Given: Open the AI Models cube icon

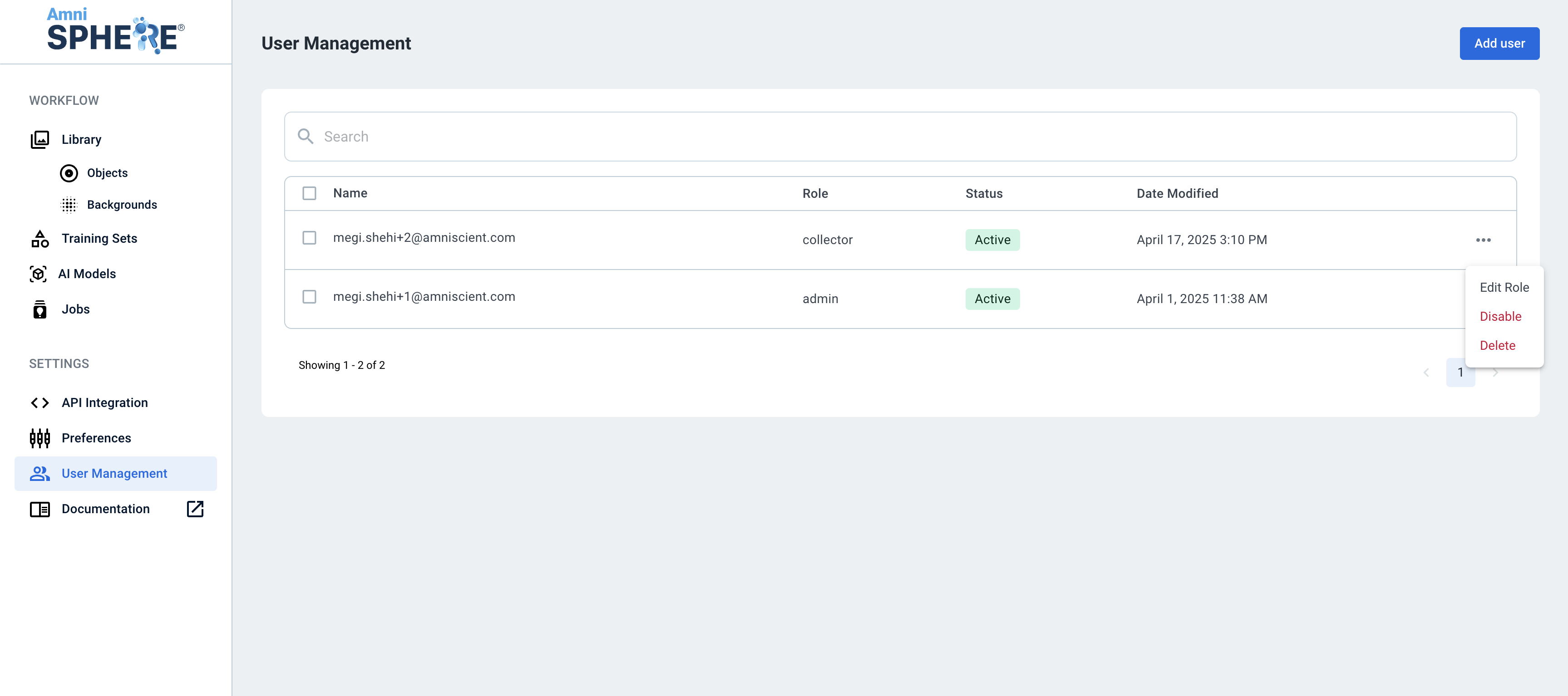Looking at the screenshot, I should pyautogui.click(x=38, y=274).
